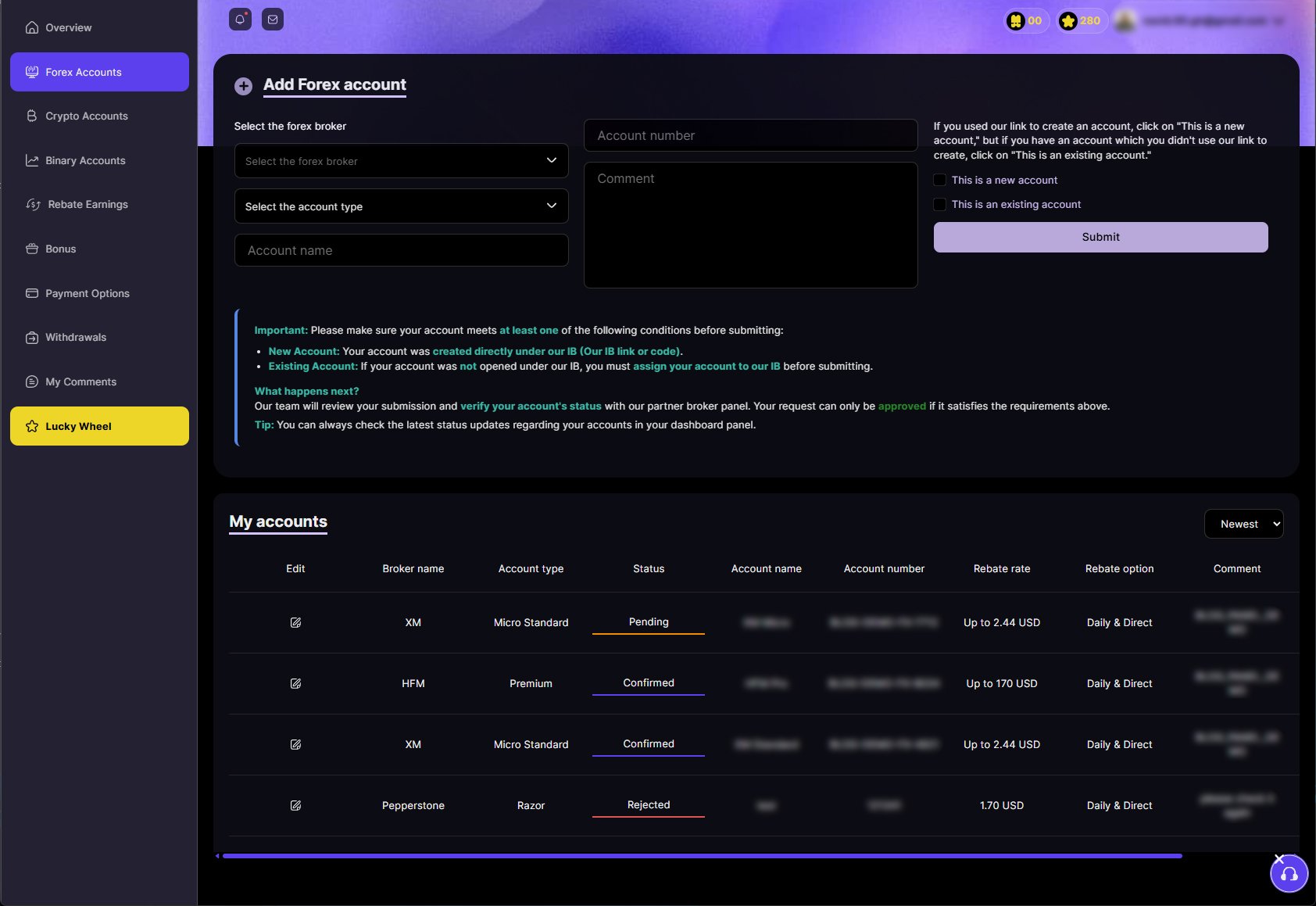Click the edit icon for HFM account

295,683
